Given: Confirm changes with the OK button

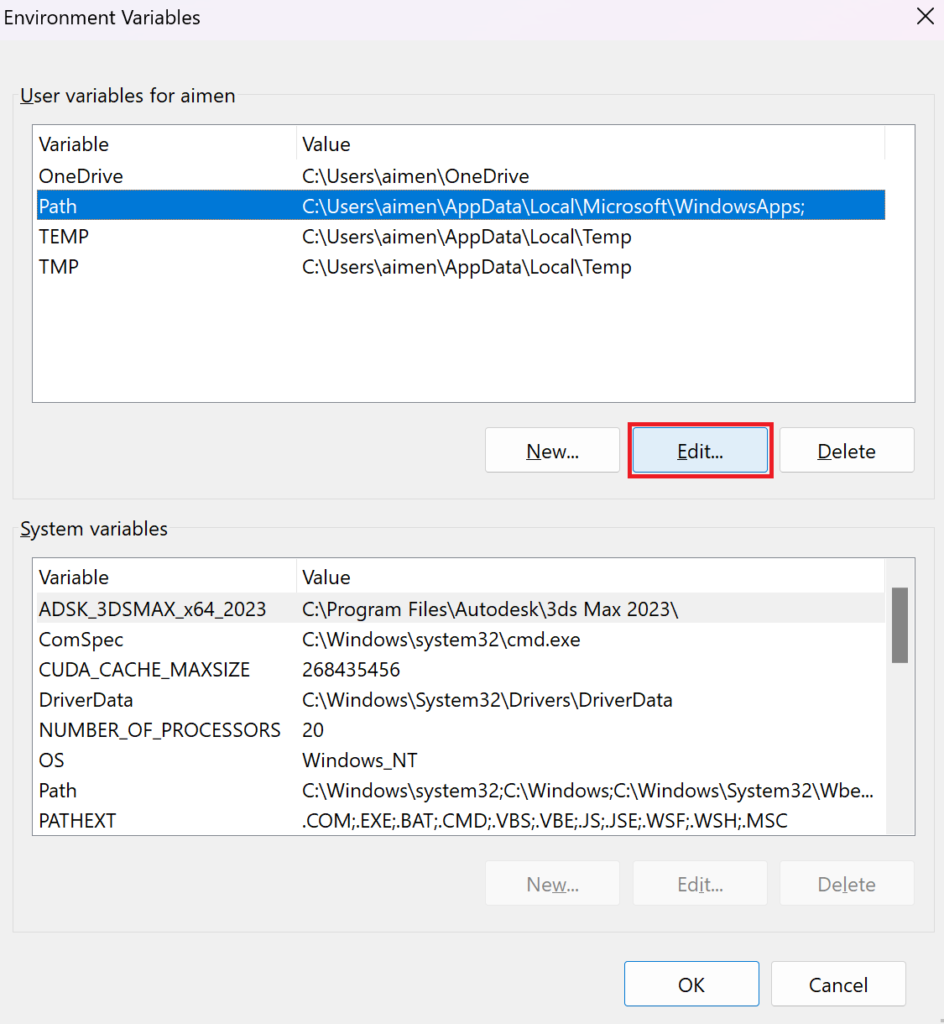Looking at the screenshot, I should pyautogui.click(x=691, y=983).
